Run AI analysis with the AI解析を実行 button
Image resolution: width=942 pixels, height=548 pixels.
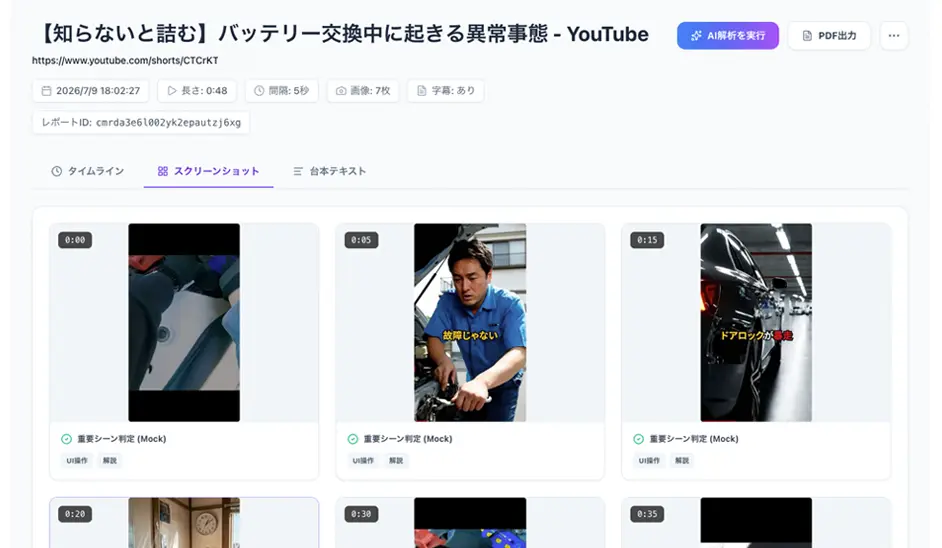tap(728, 35)
